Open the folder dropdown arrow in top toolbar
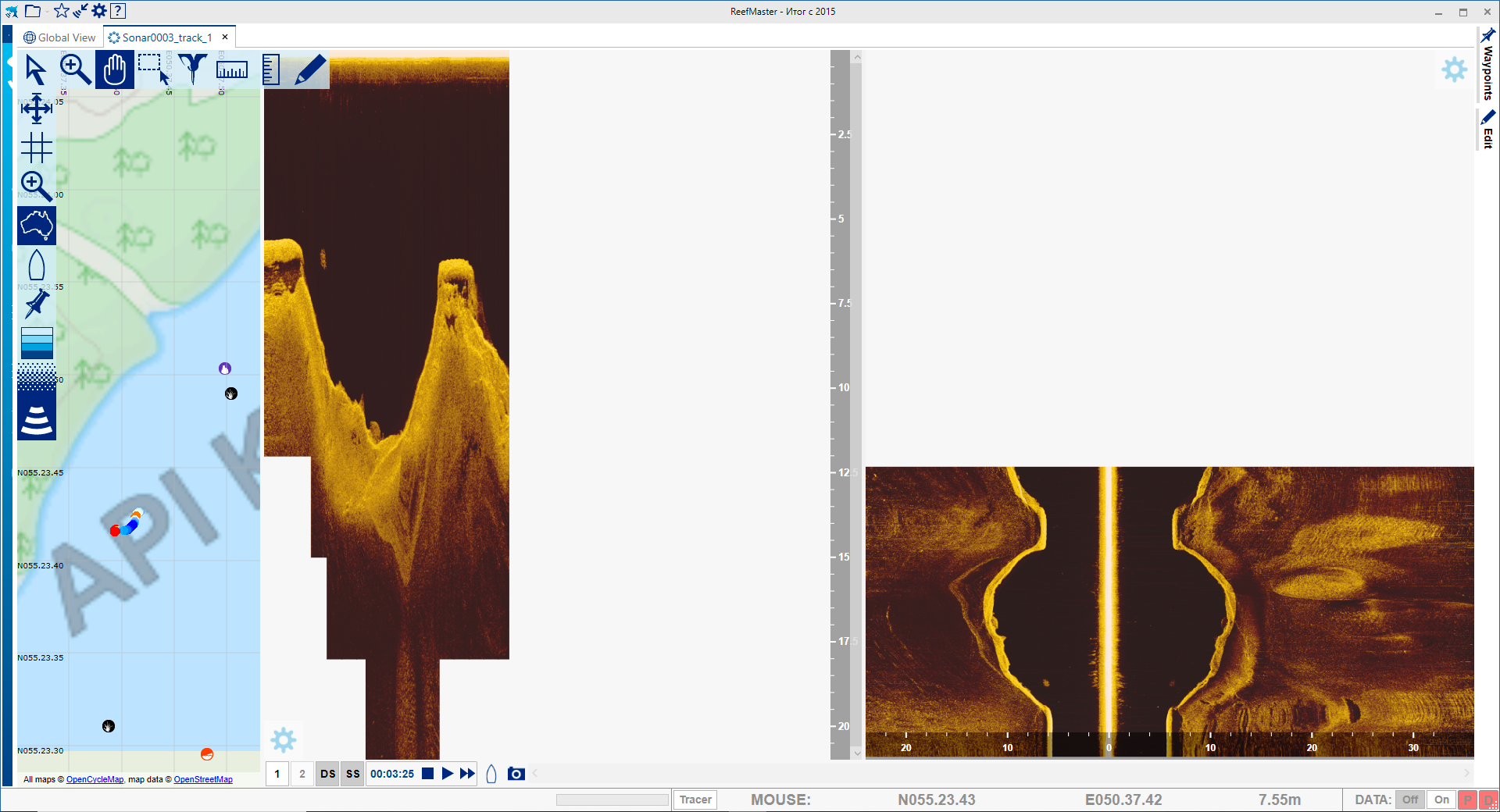 (47, 12)
